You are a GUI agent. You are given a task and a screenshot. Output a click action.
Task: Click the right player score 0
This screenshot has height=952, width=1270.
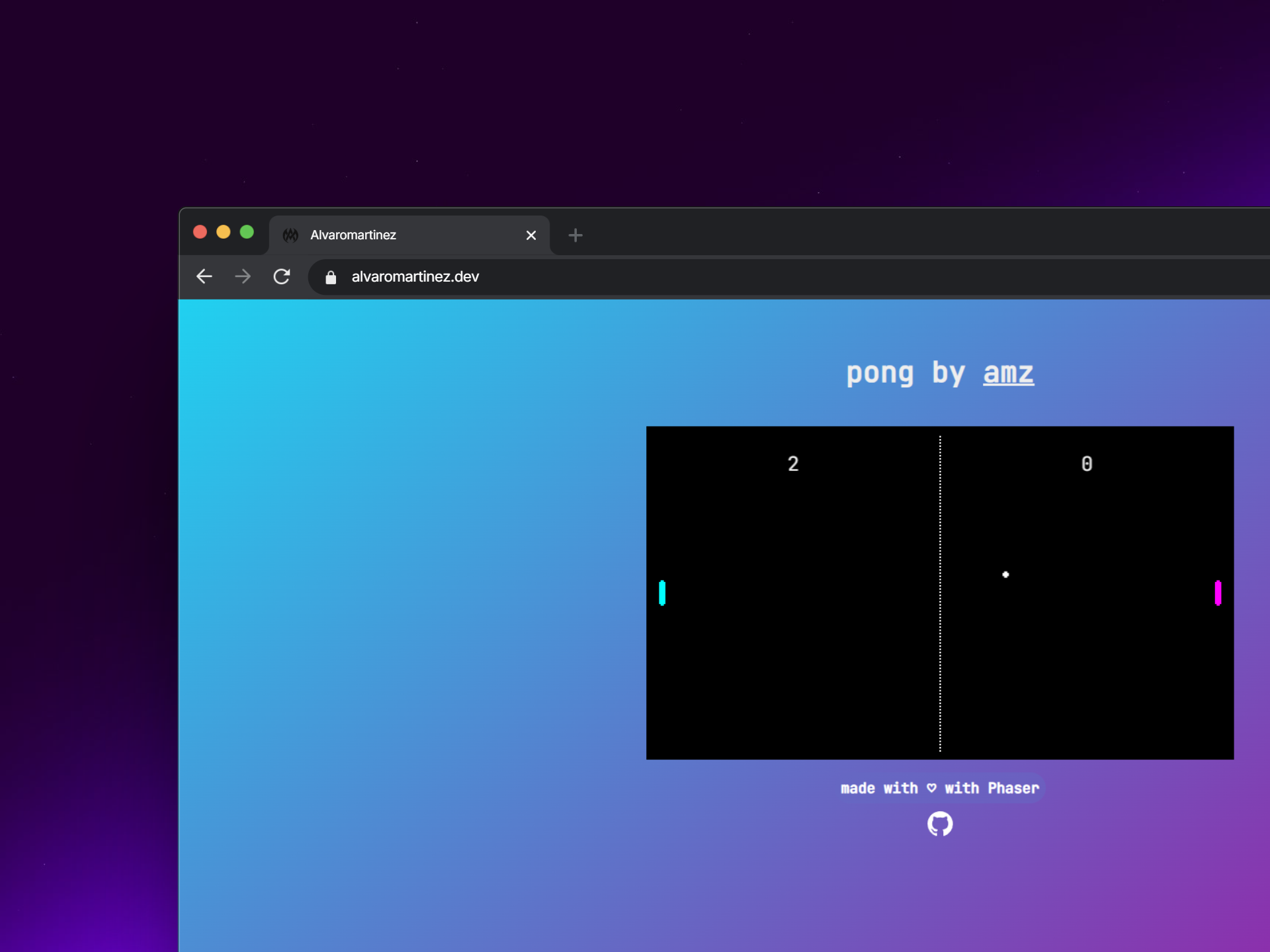(1087, 463)
